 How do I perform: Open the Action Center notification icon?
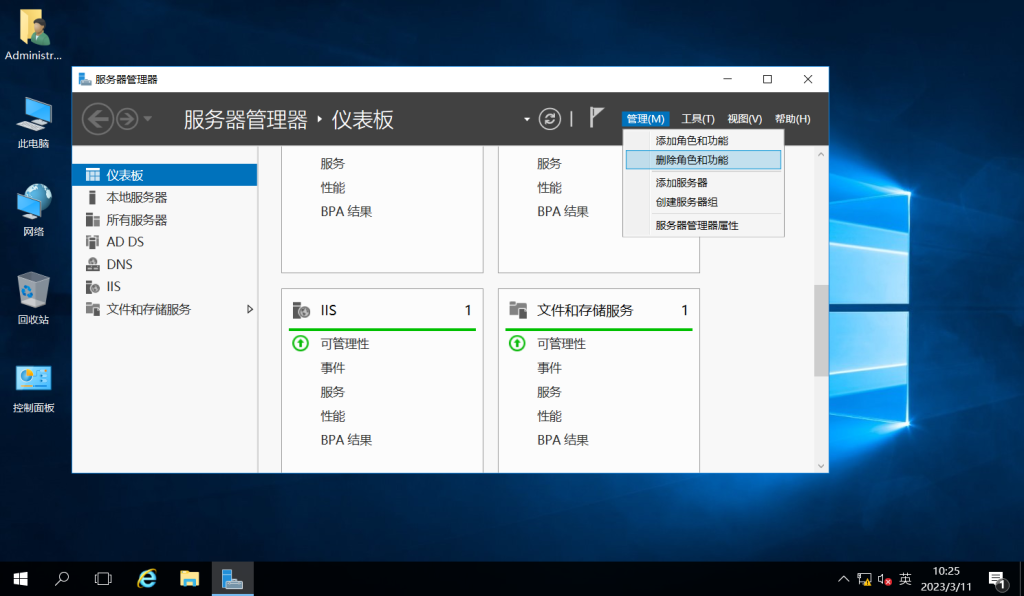click(x=997, y=579)
